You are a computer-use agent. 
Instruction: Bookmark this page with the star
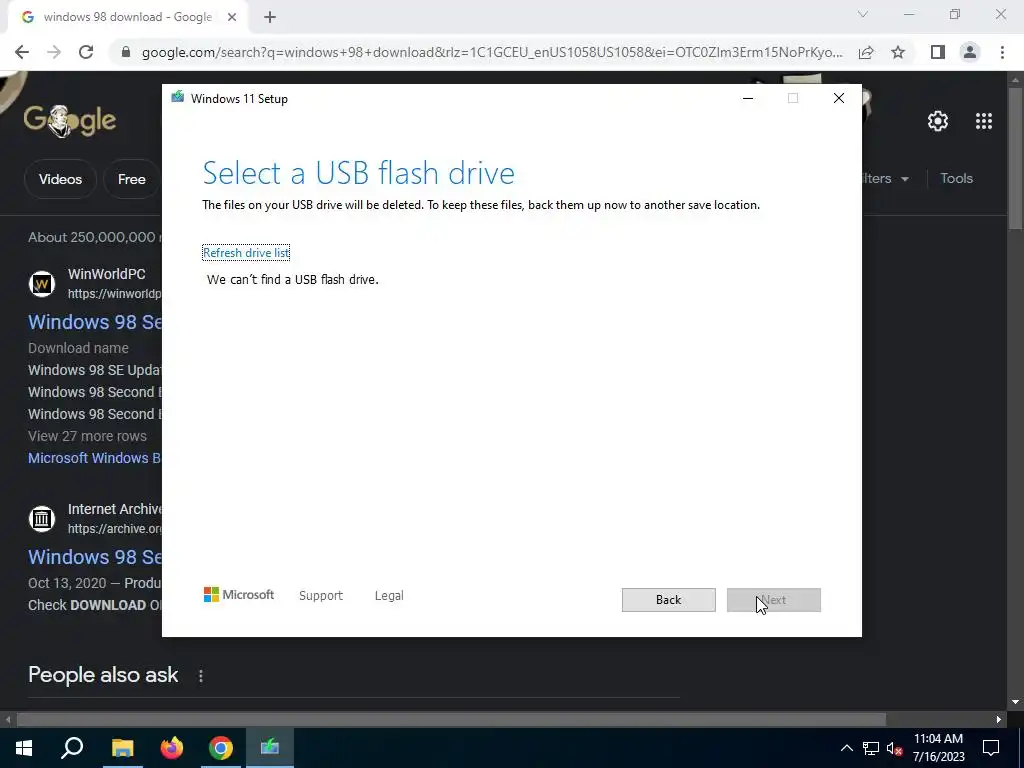(x=898, y=52)
